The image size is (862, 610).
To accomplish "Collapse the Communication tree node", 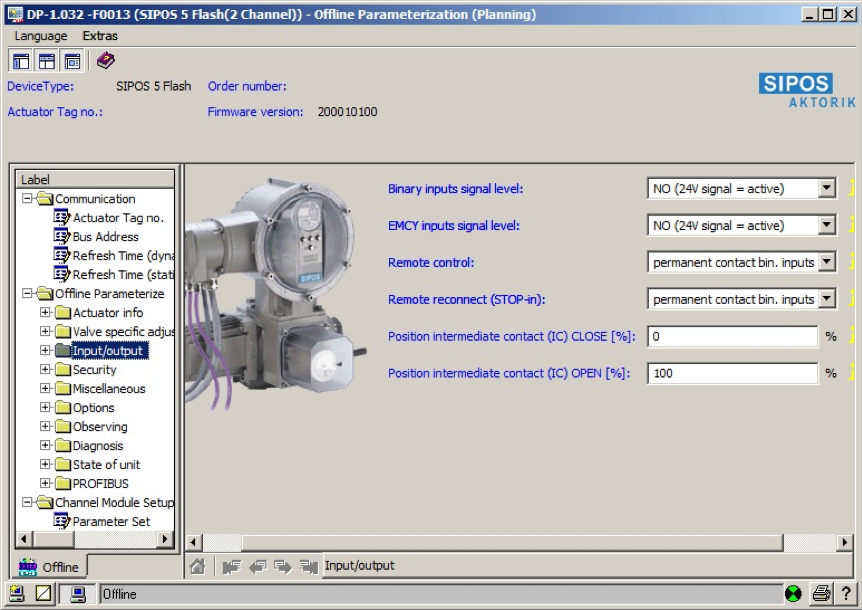I will [27, 198].
